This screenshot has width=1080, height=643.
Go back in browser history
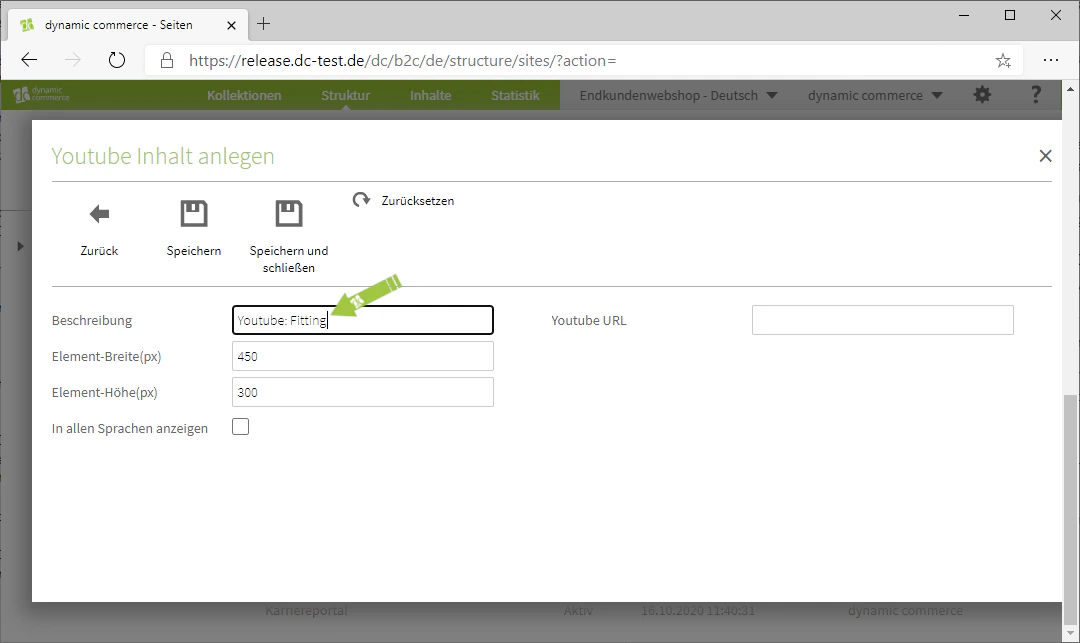[x=29, y=61]
